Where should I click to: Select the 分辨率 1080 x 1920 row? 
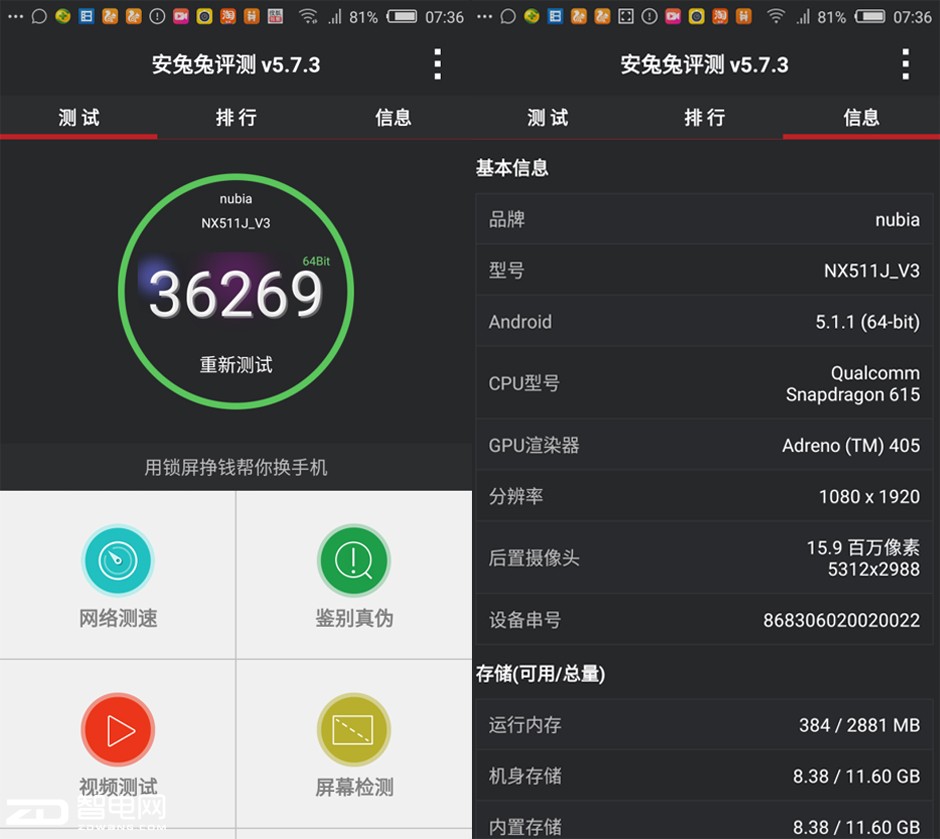[704, 496]
